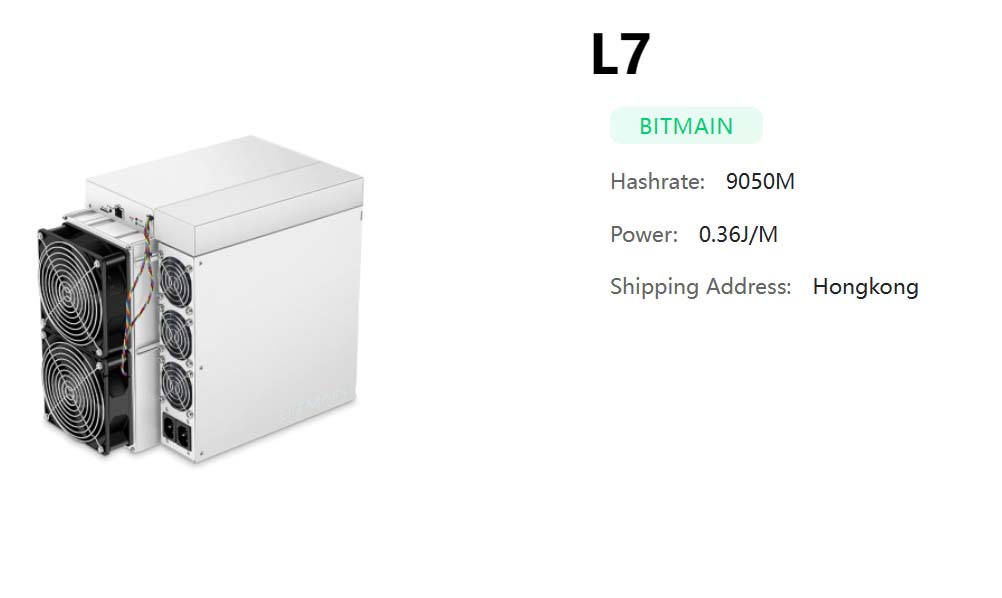
Task: Click the middle small side fan
Action: pyautogui.click(x=176, y=336)
